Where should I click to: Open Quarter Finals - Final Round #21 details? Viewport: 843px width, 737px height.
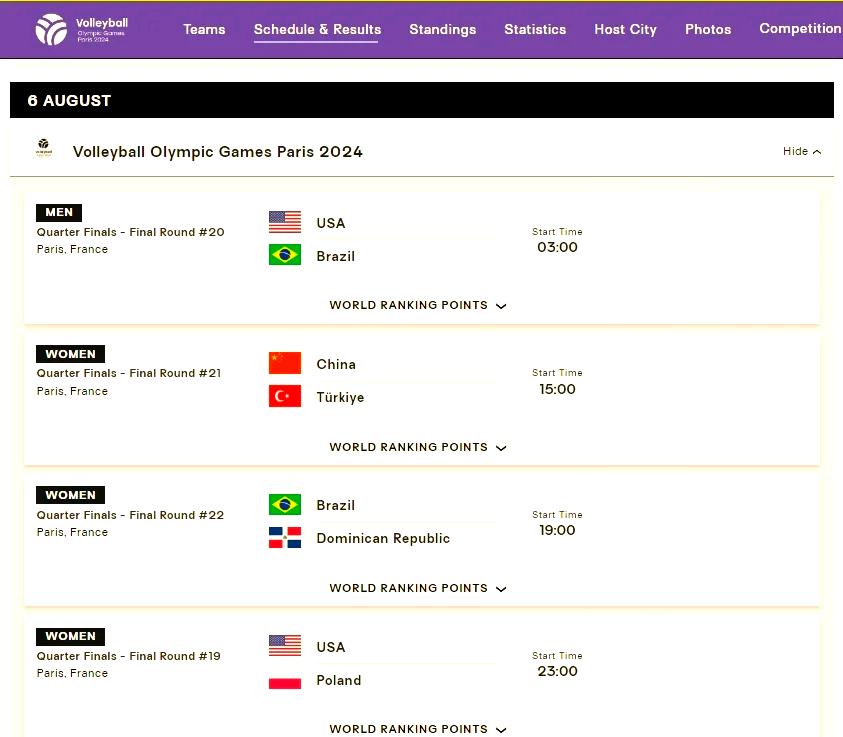[129, 373]
